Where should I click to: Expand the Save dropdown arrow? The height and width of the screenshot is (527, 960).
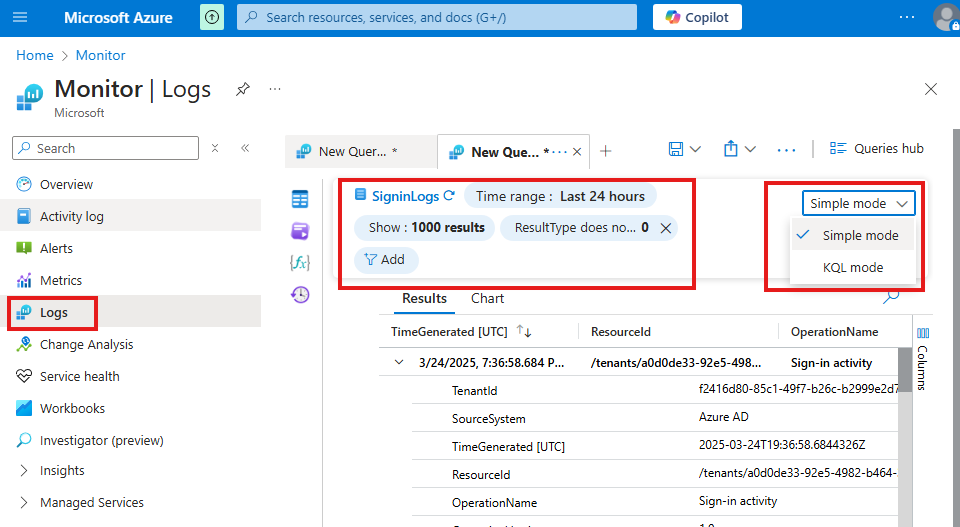tap(695, 149)
